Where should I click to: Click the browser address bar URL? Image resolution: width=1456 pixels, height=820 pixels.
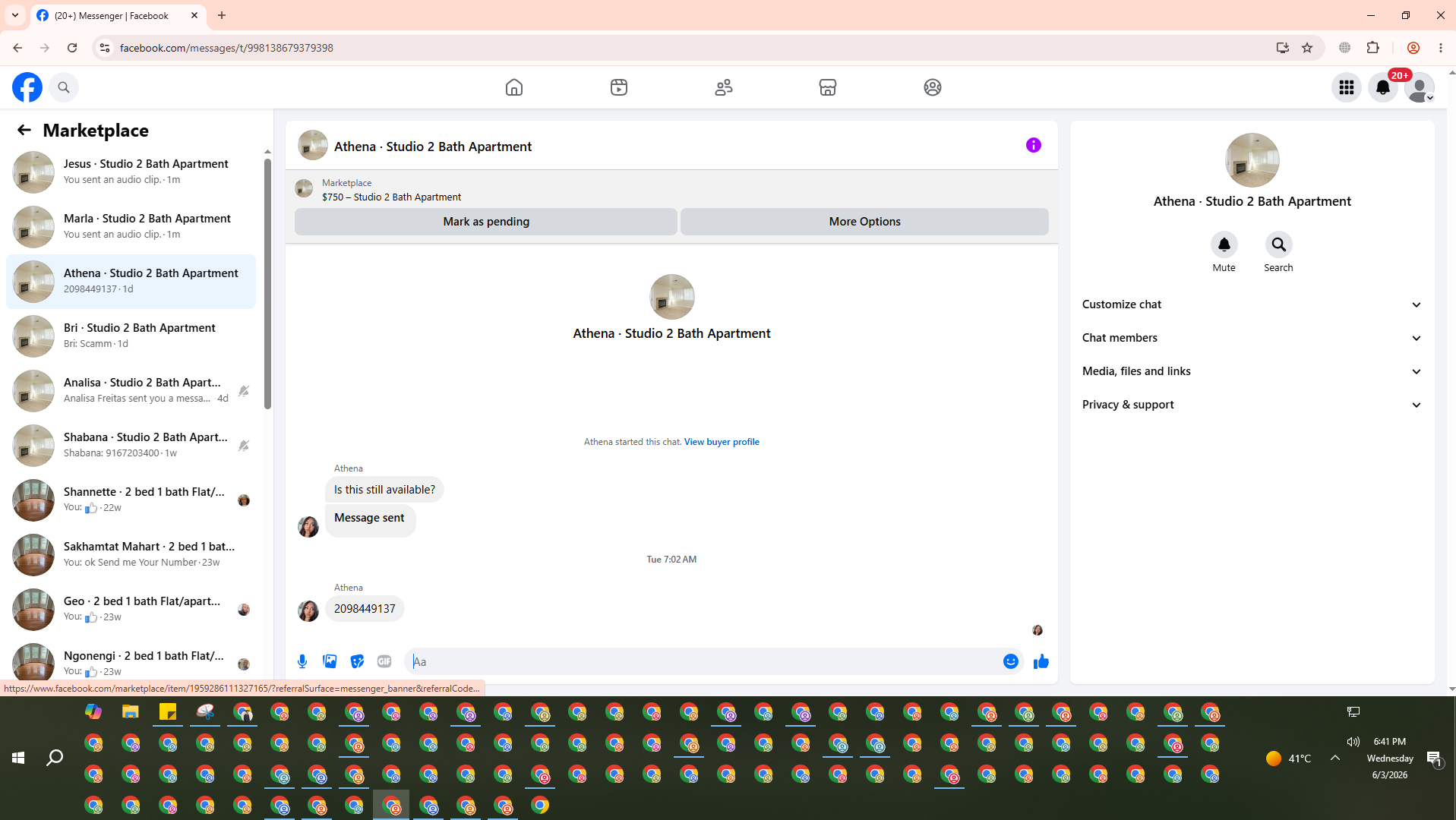point(226,48)
